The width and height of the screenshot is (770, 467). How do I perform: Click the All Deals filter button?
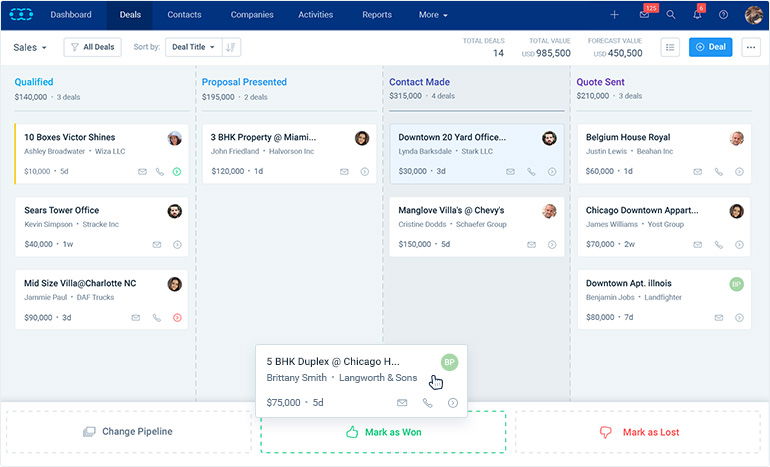[x=92, y=47]
